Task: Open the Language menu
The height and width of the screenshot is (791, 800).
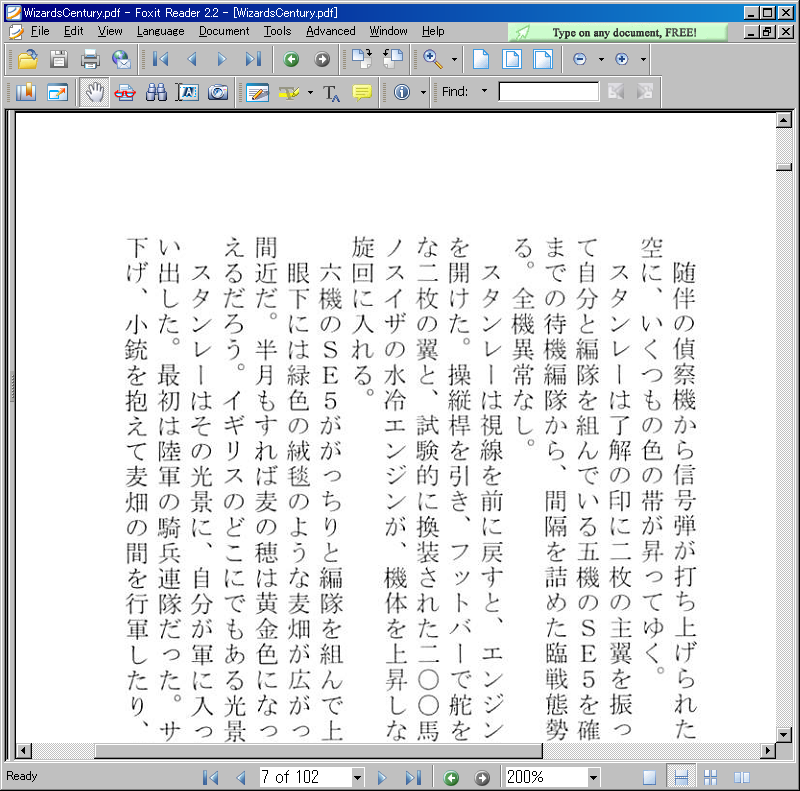Action: (x=160, y=31)
